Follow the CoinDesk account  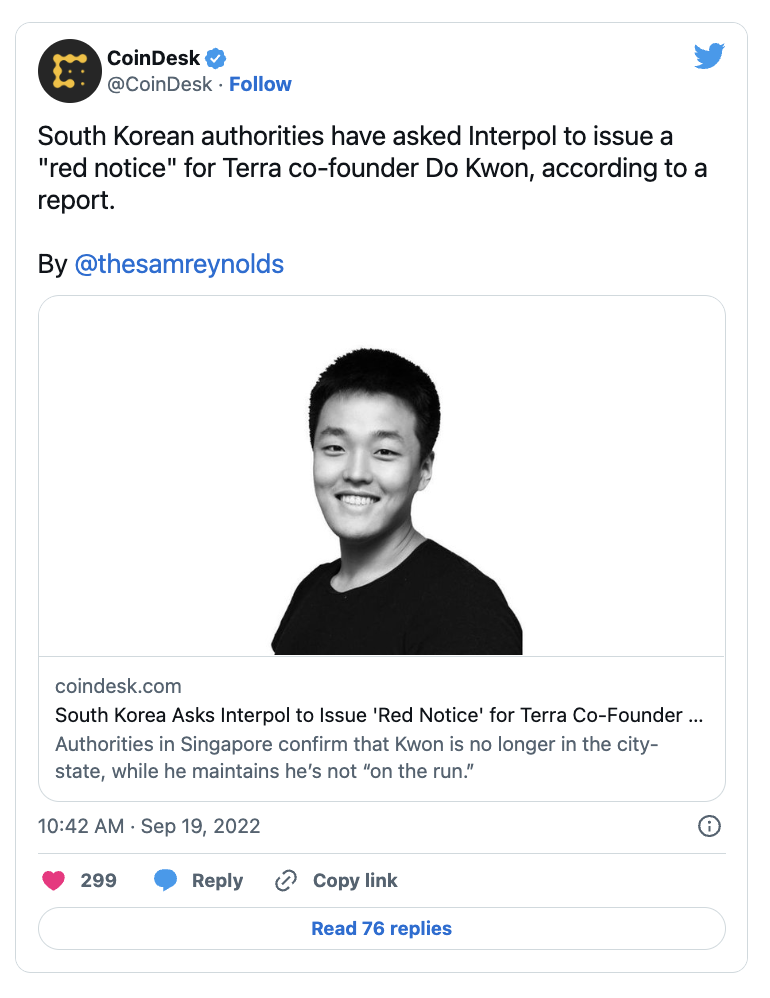(x=260, y=85)
